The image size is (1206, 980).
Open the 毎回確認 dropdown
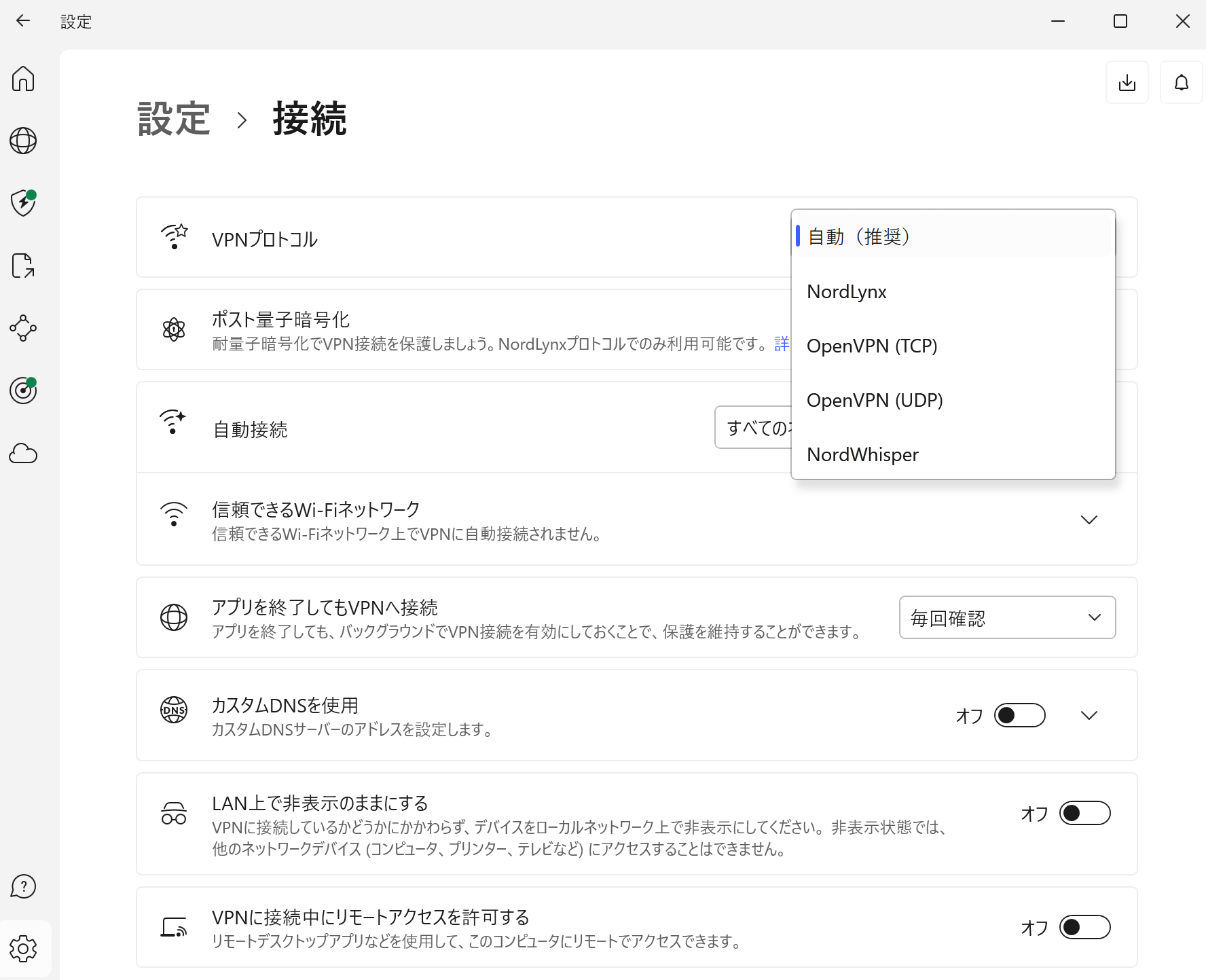(x=1007, y=617)
